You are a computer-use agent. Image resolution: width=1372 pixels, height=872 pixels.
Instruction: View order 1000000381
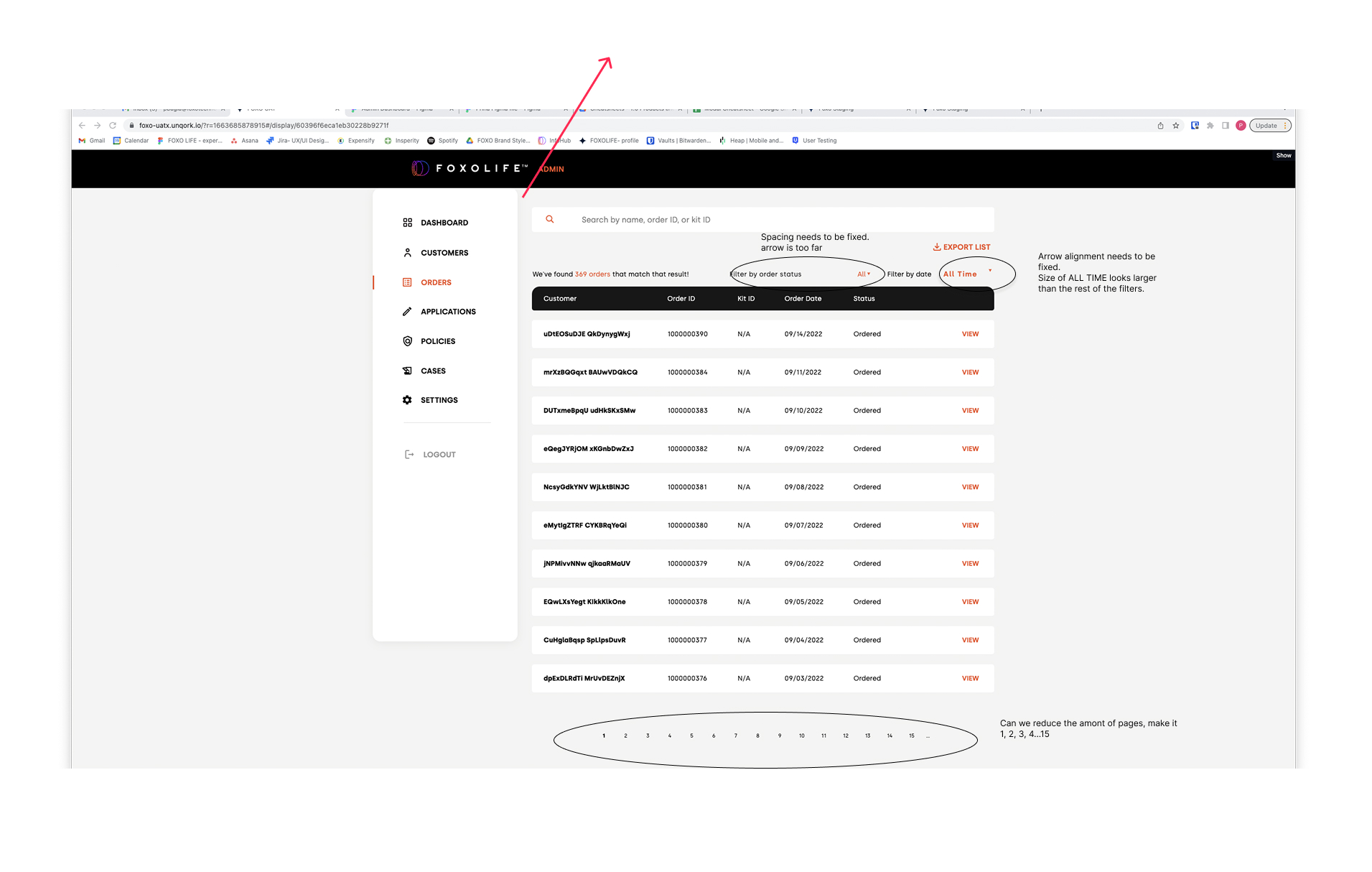[970, 487]
